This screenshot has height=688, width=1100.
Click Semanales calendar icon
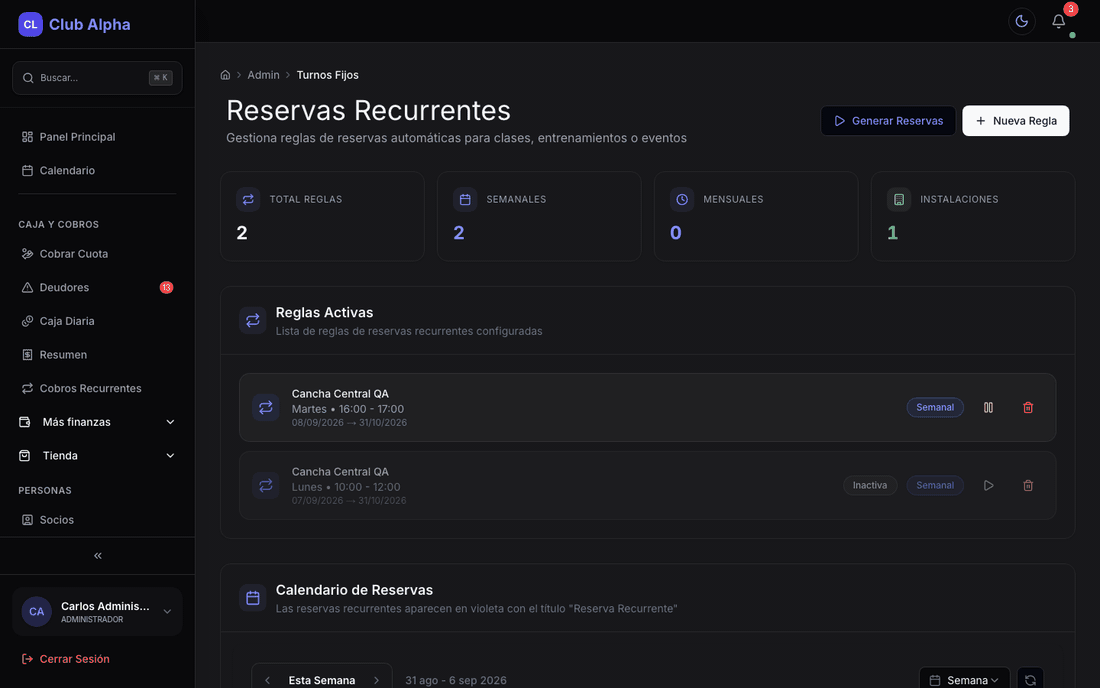point(465,200)
